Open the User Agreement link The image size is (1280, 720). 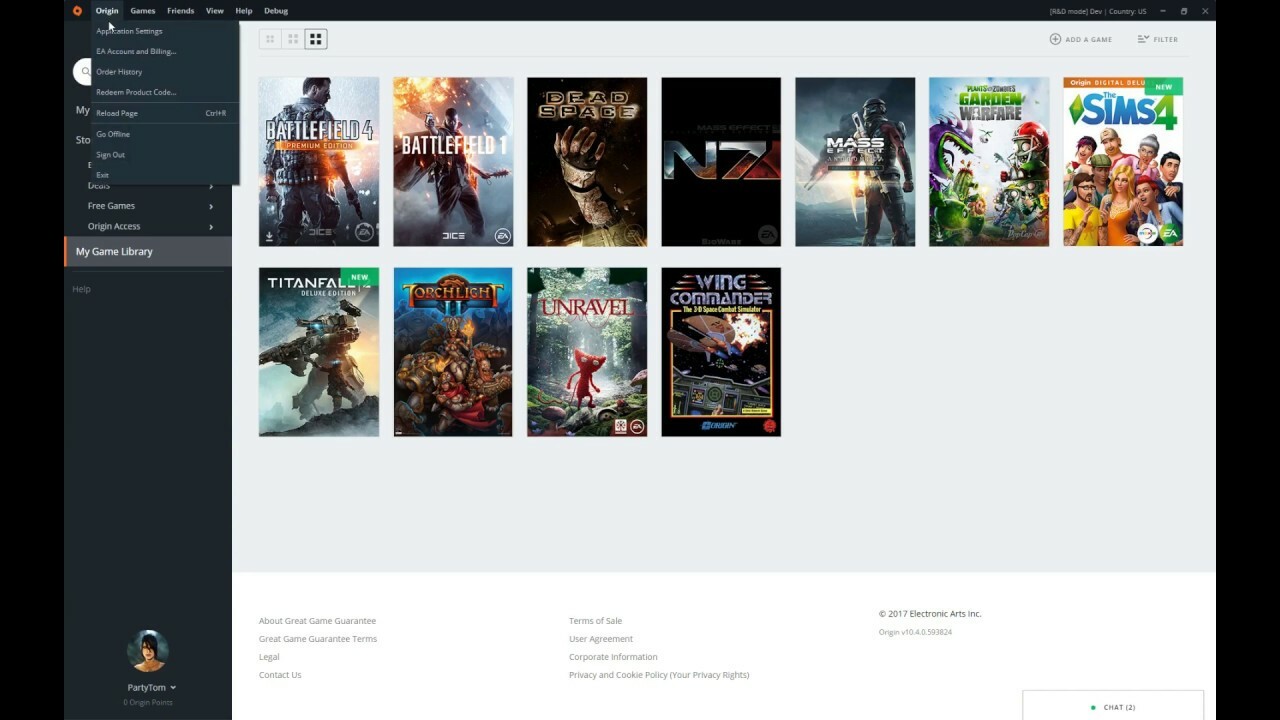[x=601, y=639]
